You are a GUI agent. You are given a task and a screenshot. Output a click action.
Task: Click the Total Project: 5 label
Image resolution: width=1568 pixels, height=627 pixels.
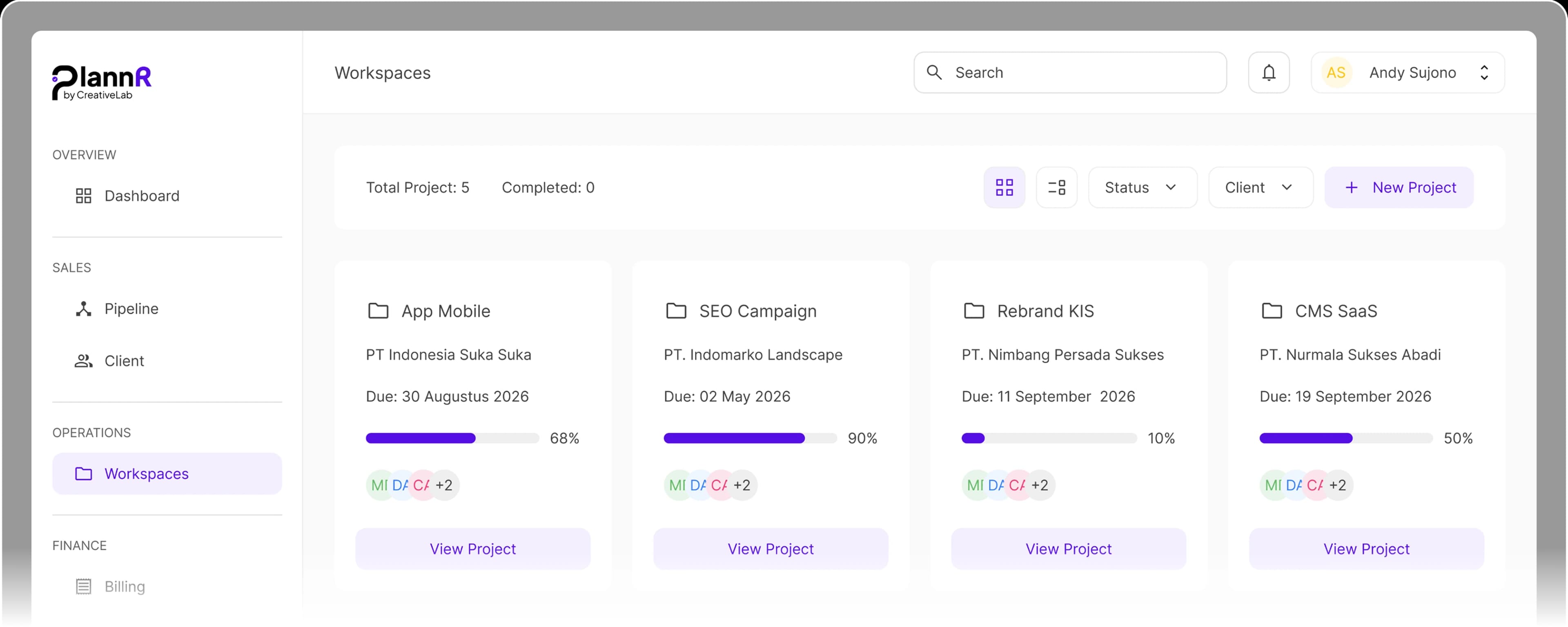[418, 187]
